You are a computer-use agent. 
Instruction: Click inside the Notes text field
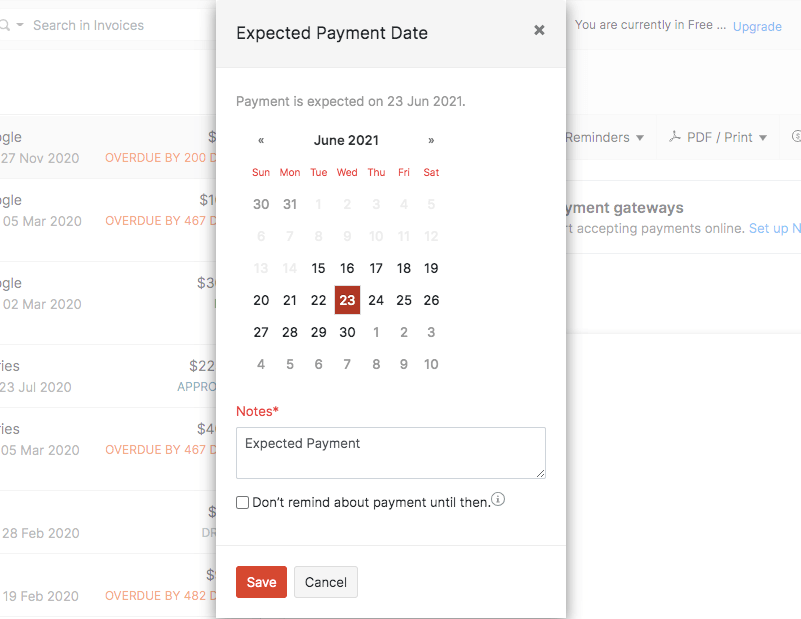click(390, 452)
